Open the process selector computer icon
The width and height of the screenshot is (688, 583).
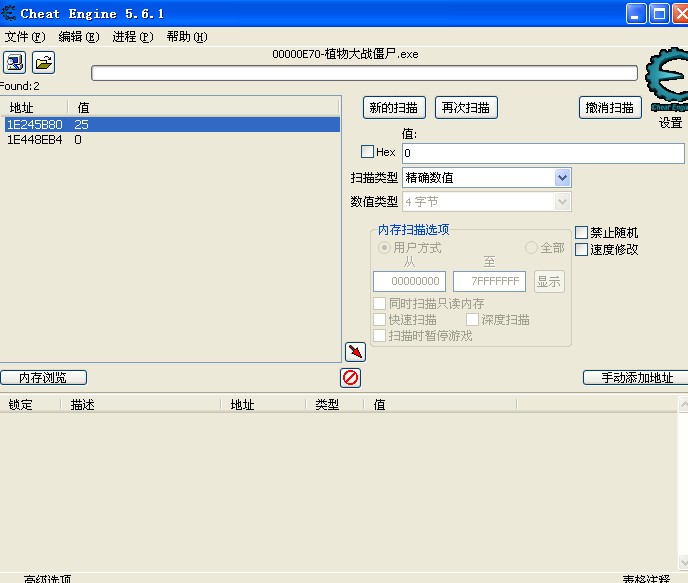point(14,62)
